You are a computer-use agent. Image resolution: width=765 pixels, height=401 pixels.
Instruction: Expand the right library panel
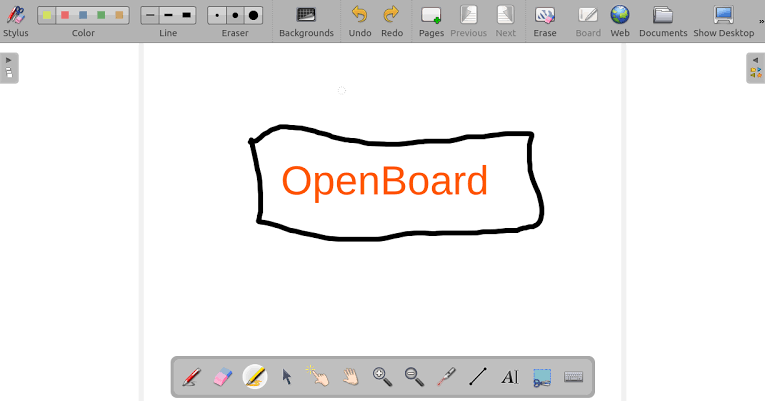(x=756, y=68)
